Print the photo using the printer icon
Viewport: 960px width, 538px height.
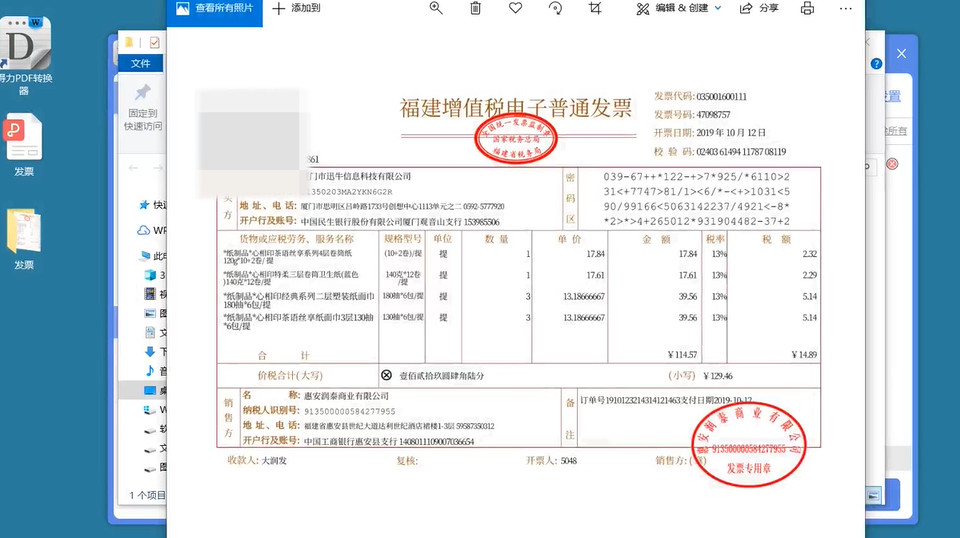[x=808, y=8]
